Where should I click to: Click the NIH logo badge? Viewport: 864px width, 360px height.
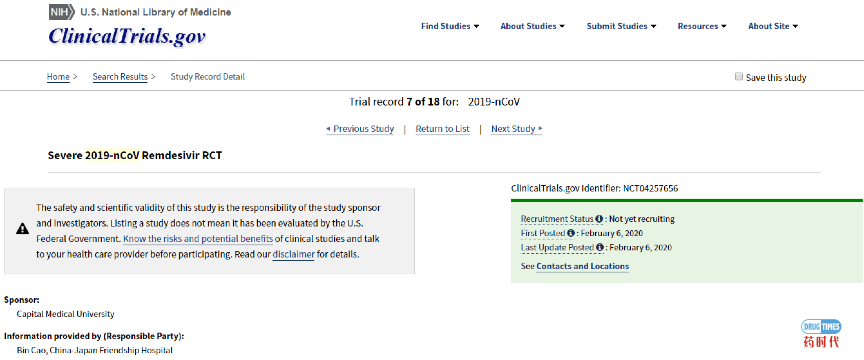[61, 12]
